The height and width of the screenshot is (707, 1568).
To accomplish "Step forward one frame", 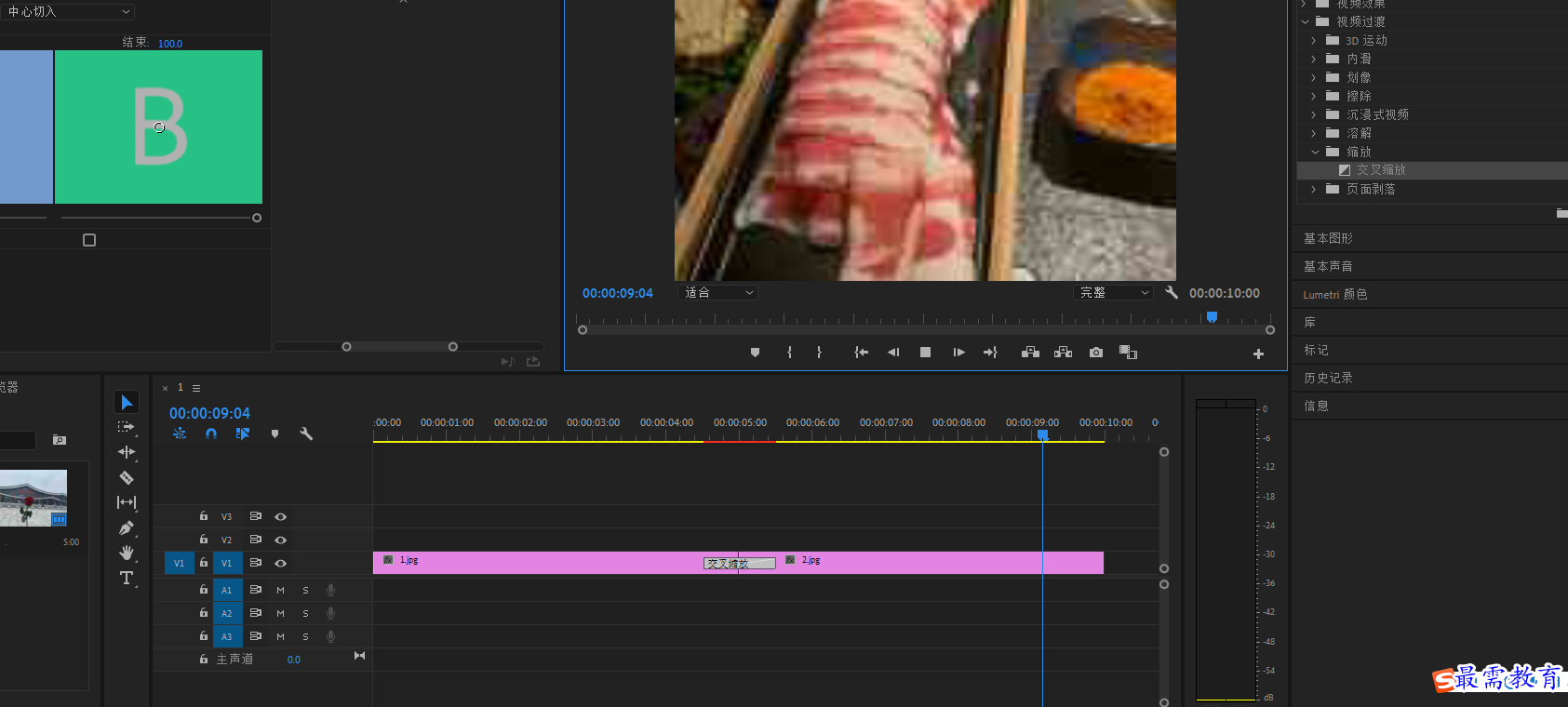I will coord(958,353).
